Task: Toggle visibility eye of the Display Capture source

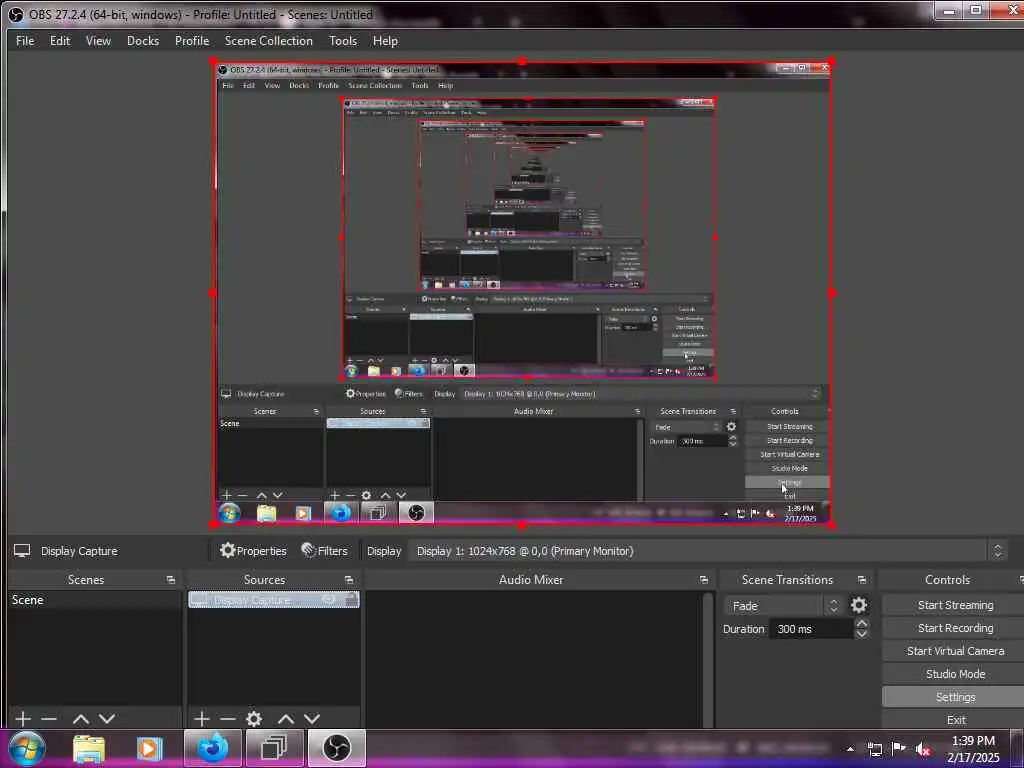Action: 329,600
